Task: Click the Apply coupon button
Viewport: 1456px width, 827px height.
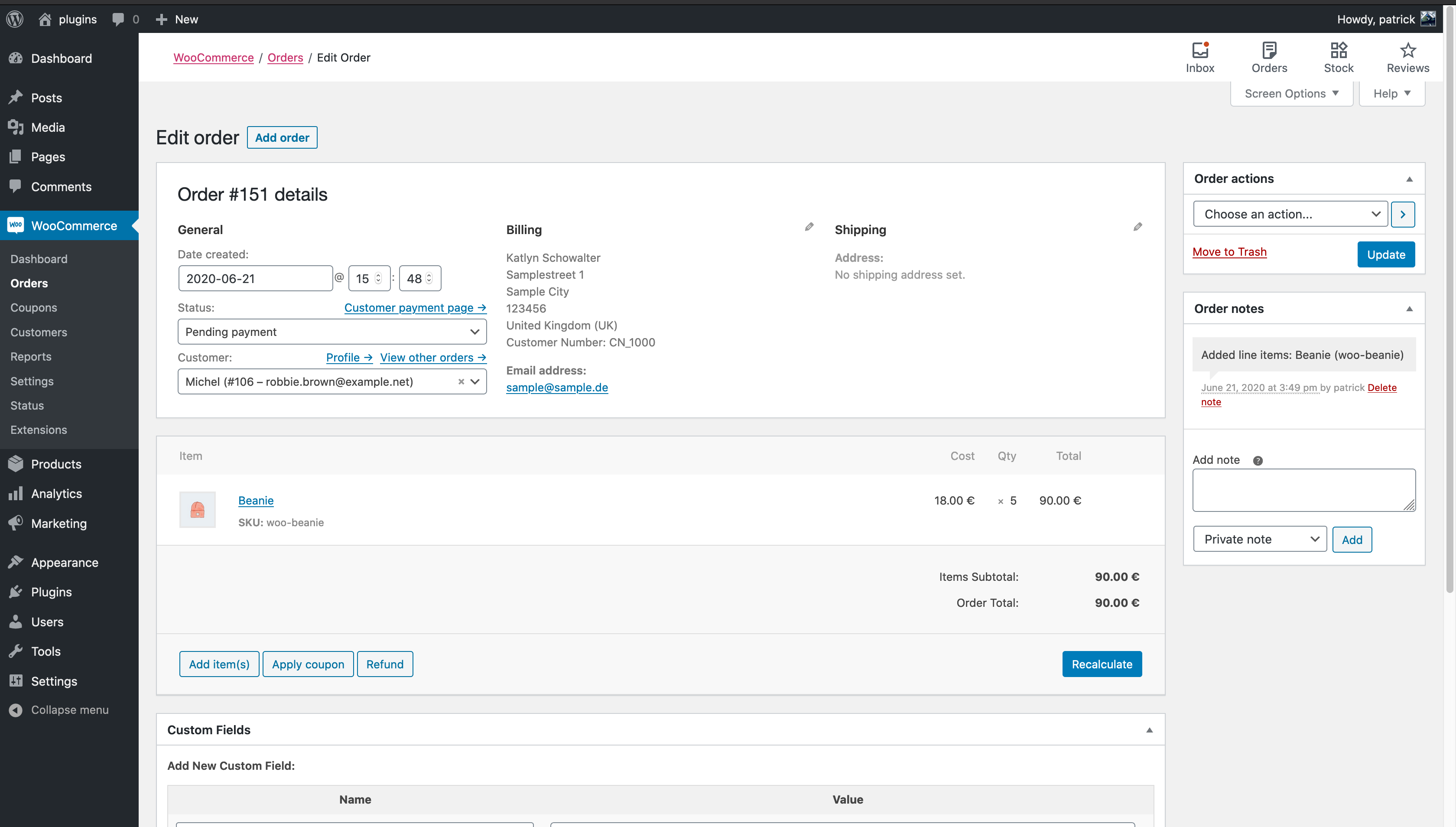Action: tap(308, 664)
